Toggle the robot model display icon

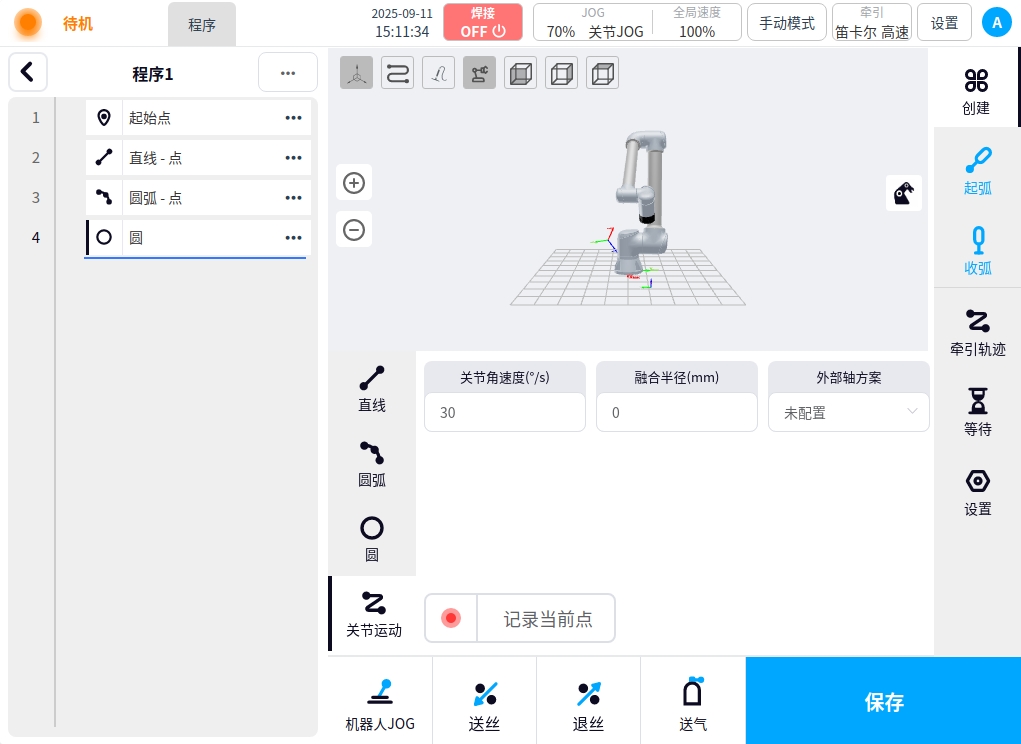tap(480, 73)
